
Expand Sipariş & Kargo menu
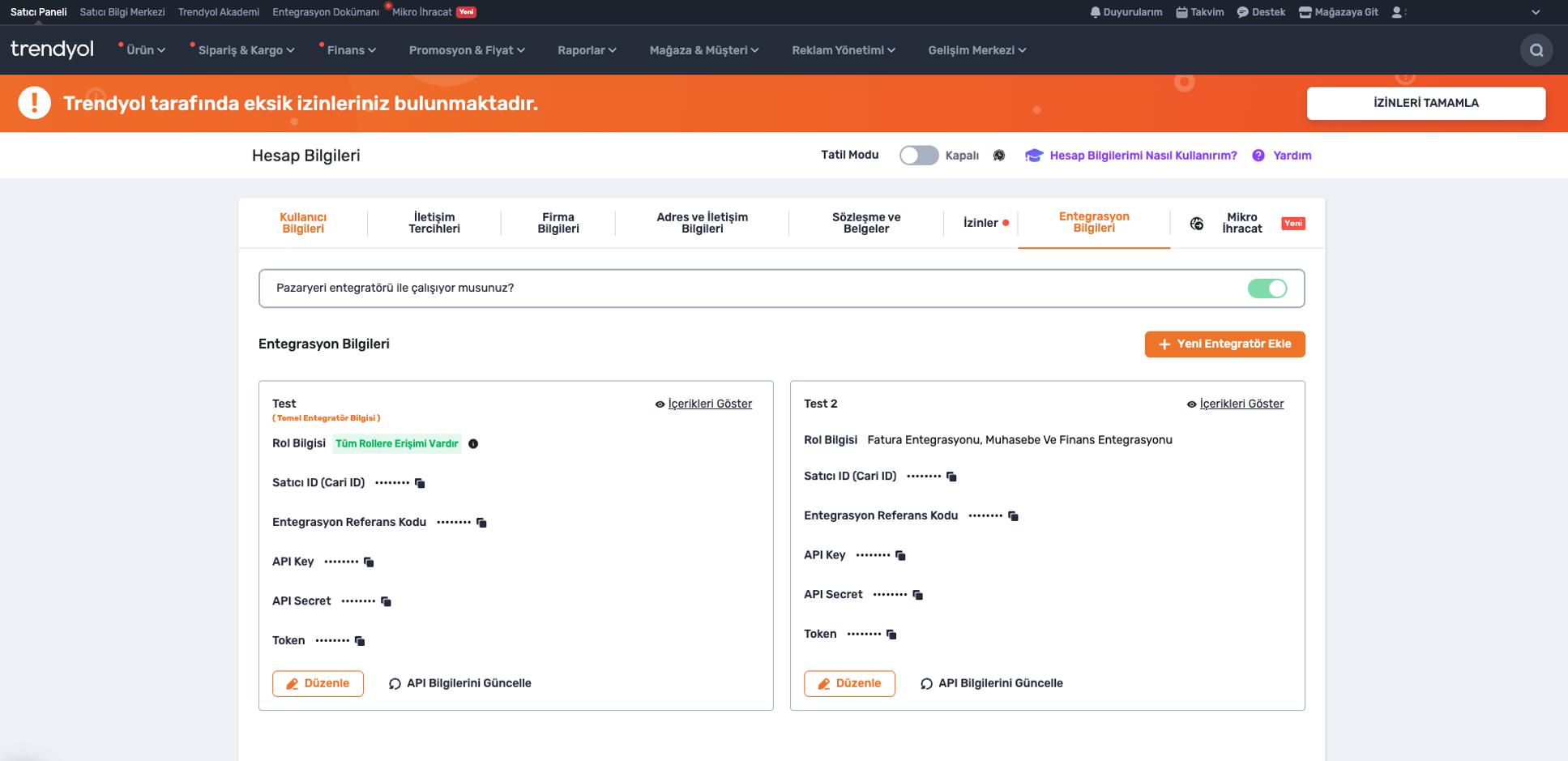tap(246, 50)
